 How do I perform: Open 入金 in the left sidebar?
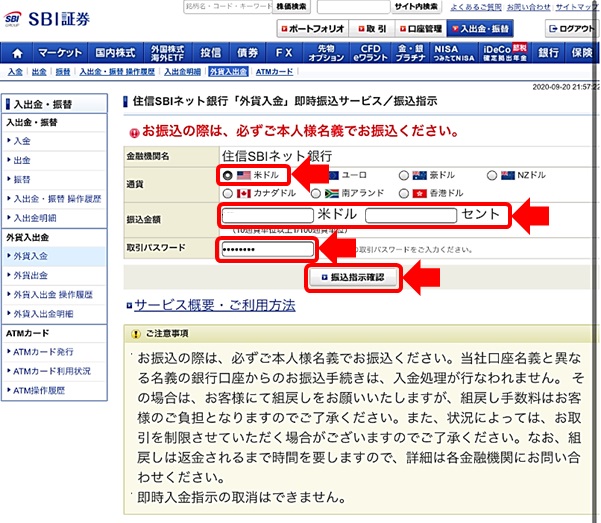pos(22,141)
